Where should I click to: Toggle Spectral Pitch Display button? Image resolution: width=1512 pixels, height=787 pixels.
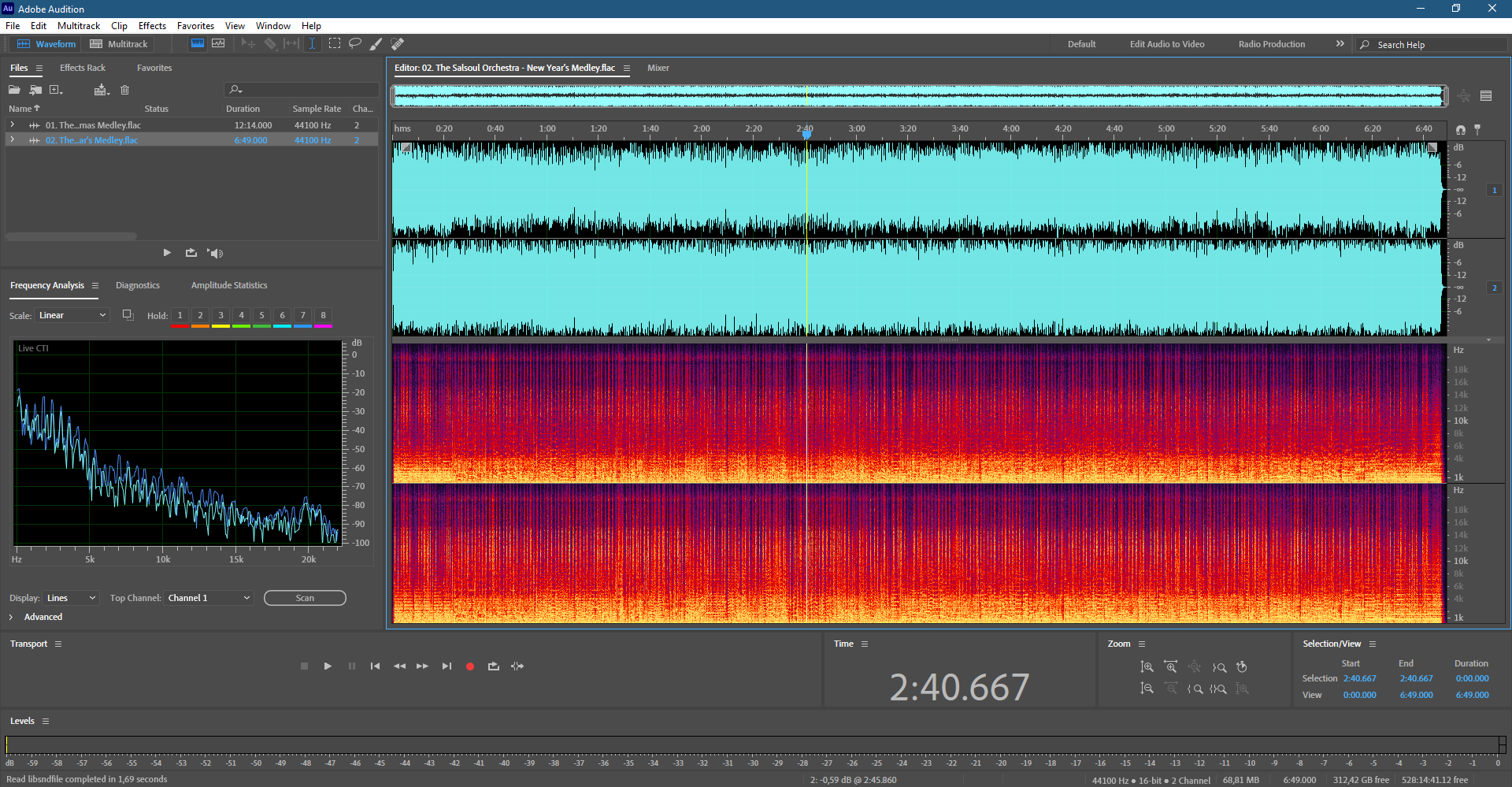[x=218, y=43]
